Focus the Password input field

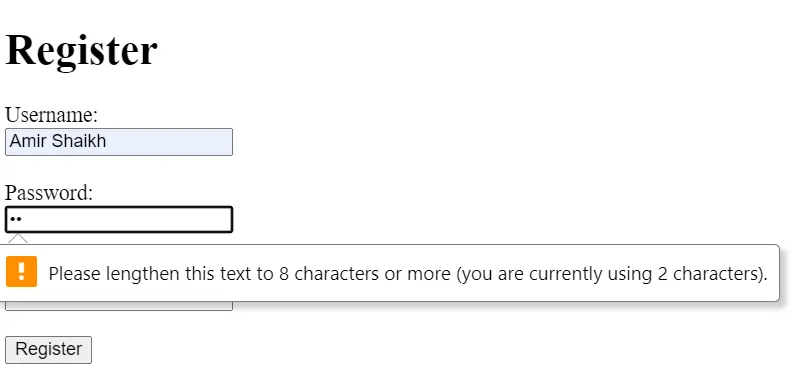(x=119, y=220)
